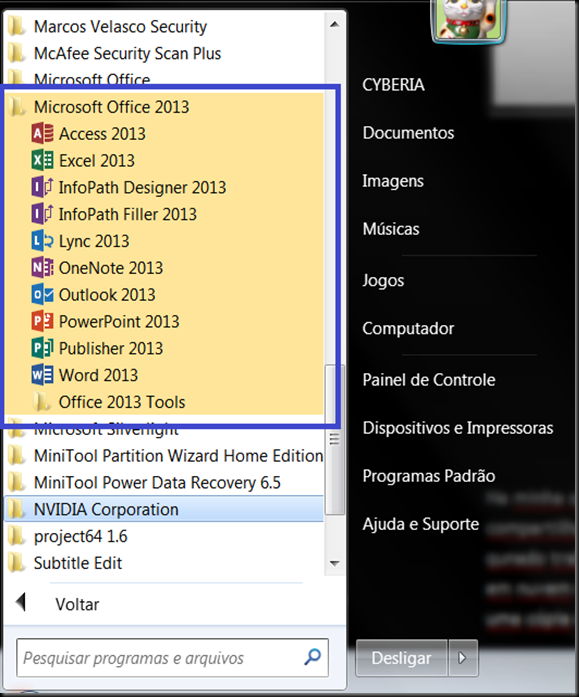Click the Microsoft Office 2013 folder icon
This screenshot has height=697, width=579.
pos(17,107)
